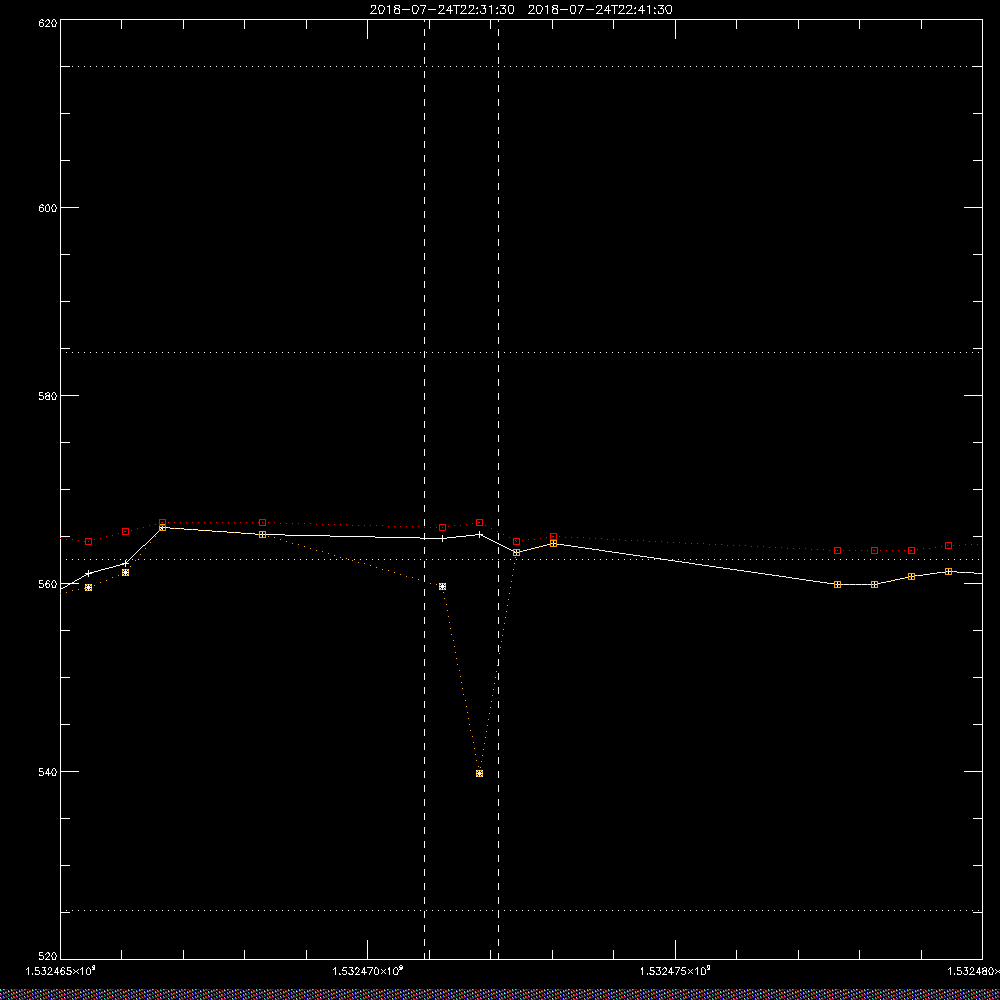Select the 580 y-axis label
1000x1000 pixels.
(x=48, y=395)
